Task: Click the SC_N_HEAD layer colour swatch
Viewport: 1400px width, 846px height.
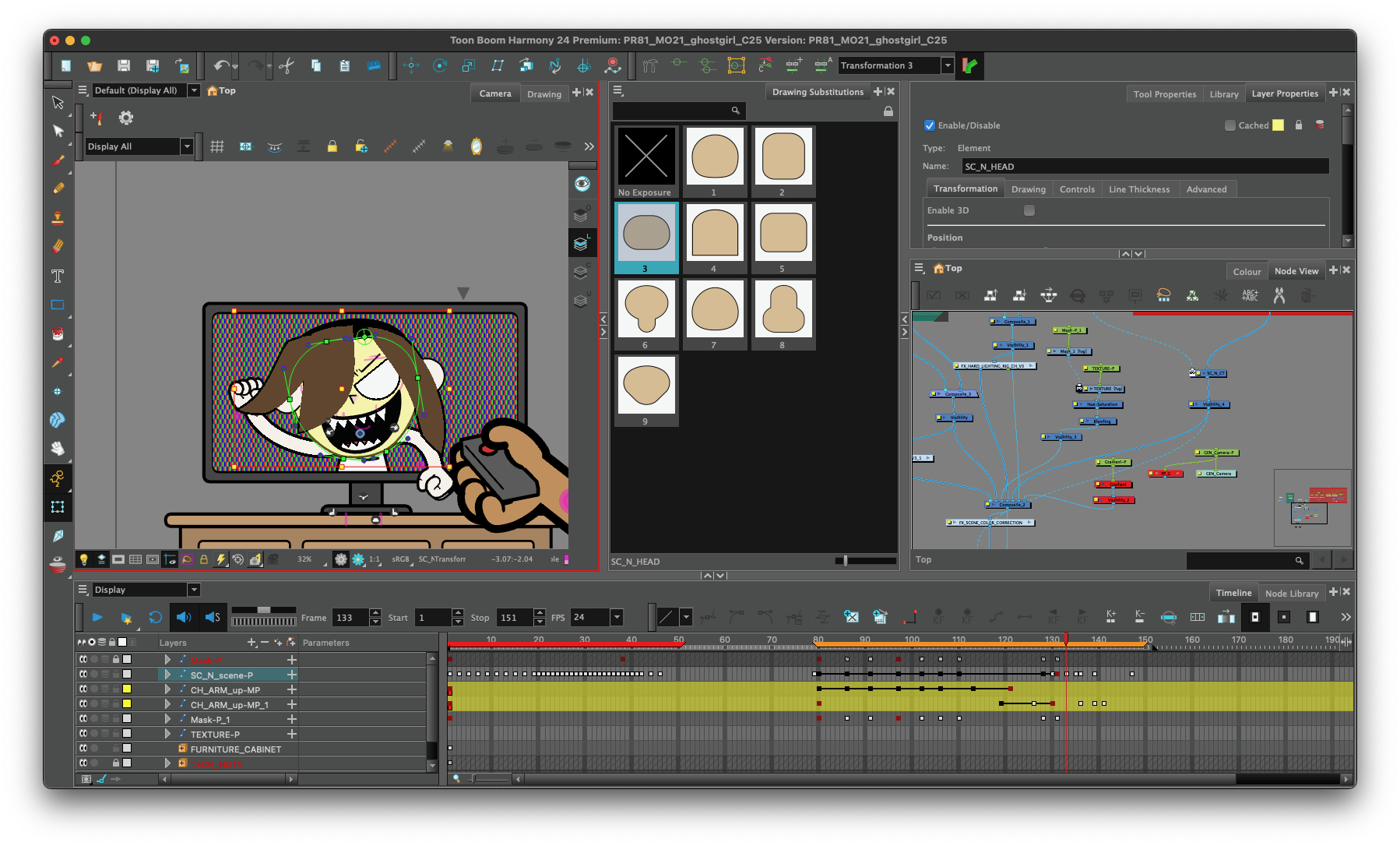Action: (1278, 125)
